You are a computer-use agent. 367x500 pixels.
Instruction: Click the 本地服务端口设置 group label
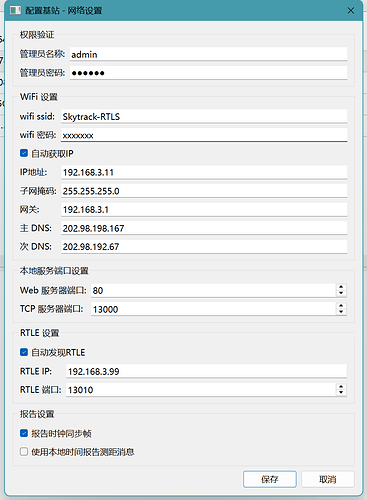pyautogui.click(x=54, y=271)
